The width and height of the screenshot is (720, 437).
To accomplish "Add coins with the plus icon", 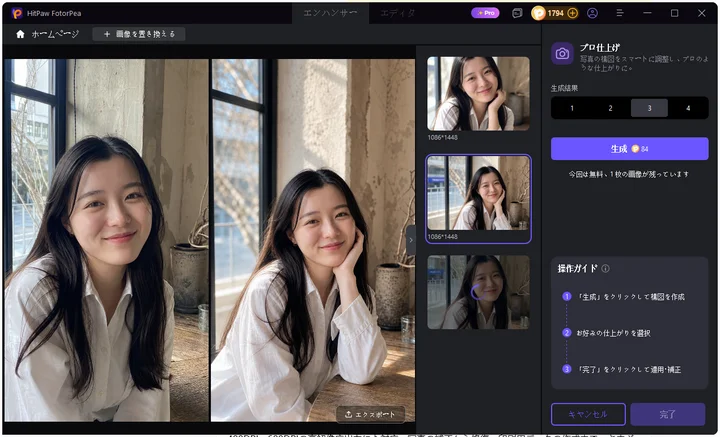I will (572, 13).
